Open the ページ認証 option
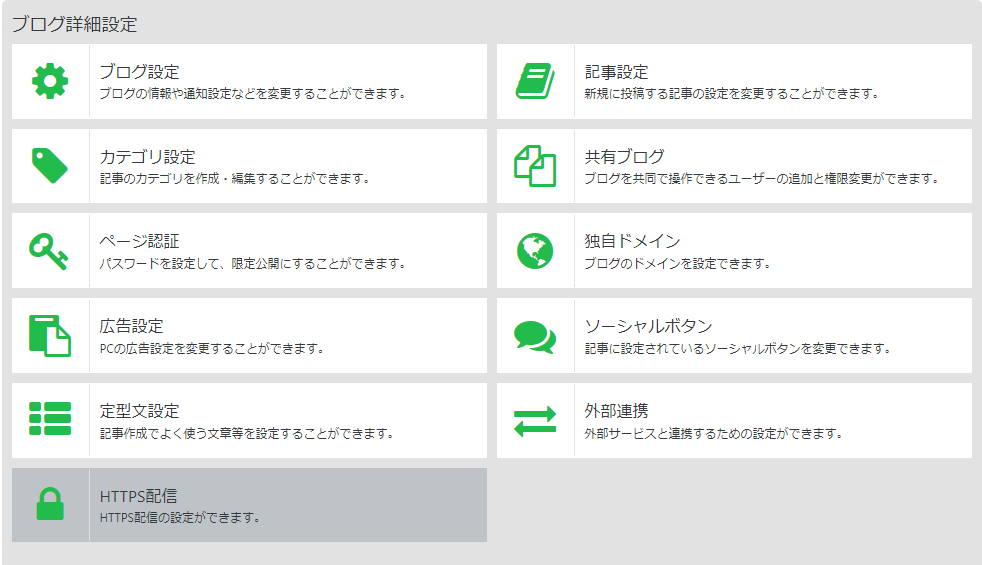Screen dimensions: 982x565 click(140, 242)
